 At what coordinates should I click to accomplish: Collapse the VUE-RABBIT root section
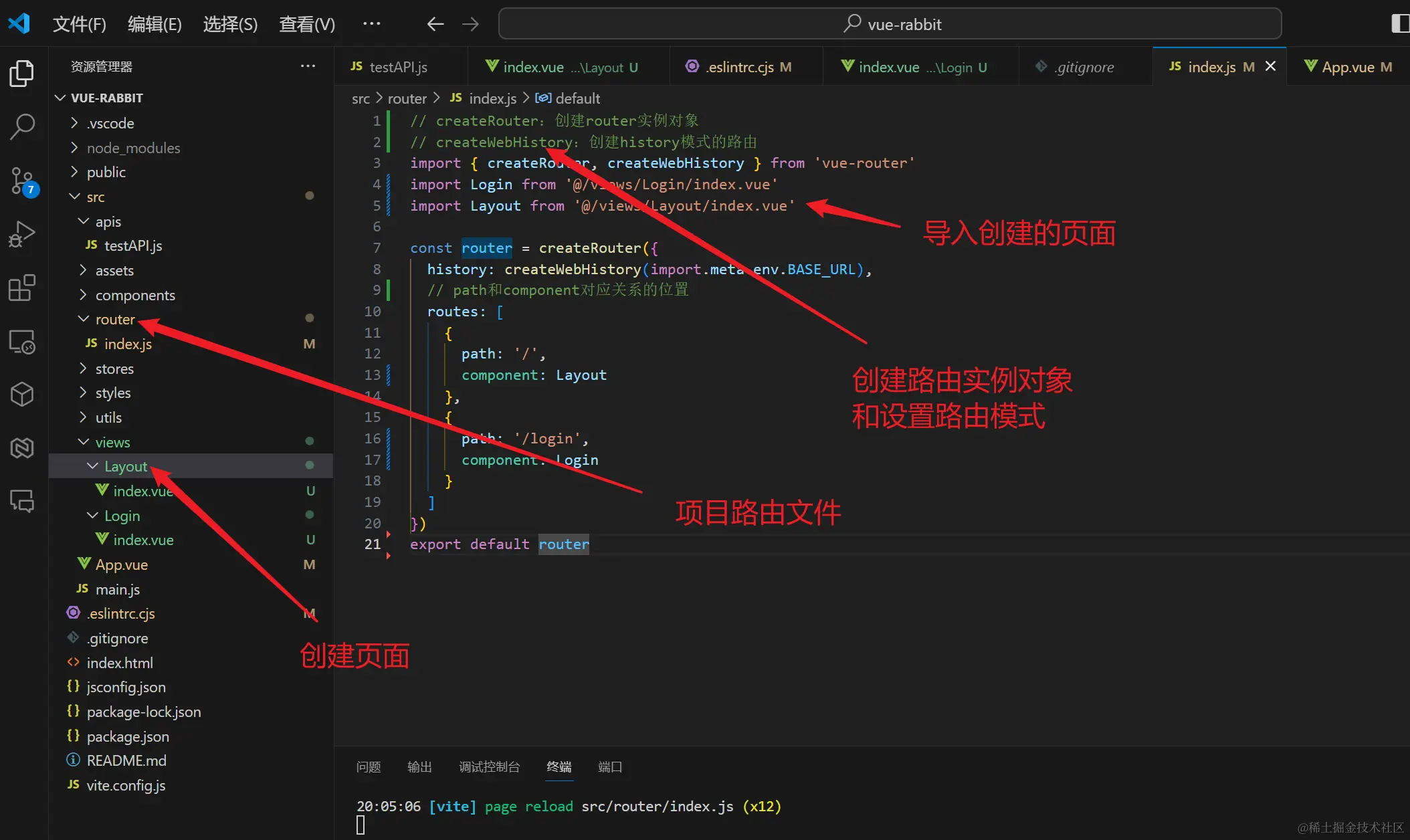pyautogui.click(x=106, y=98)
